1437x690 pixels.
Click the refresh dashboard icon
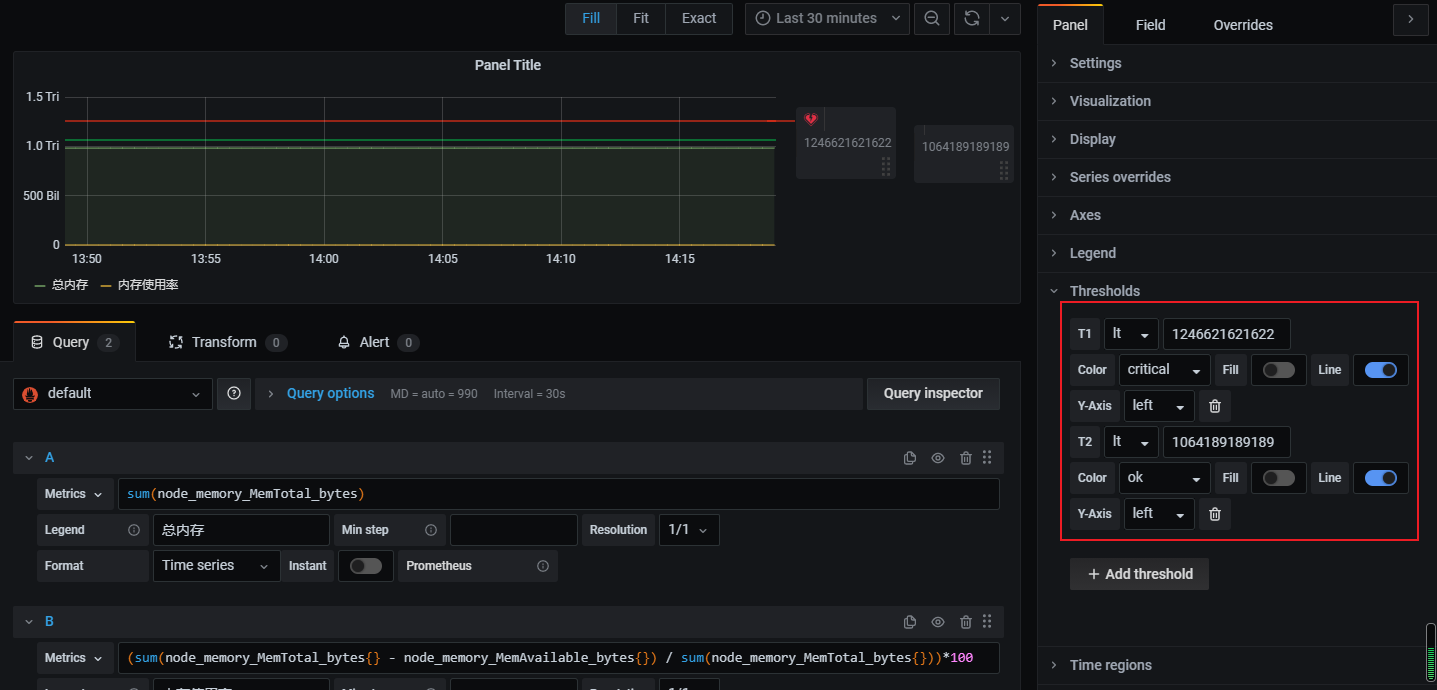971,18
